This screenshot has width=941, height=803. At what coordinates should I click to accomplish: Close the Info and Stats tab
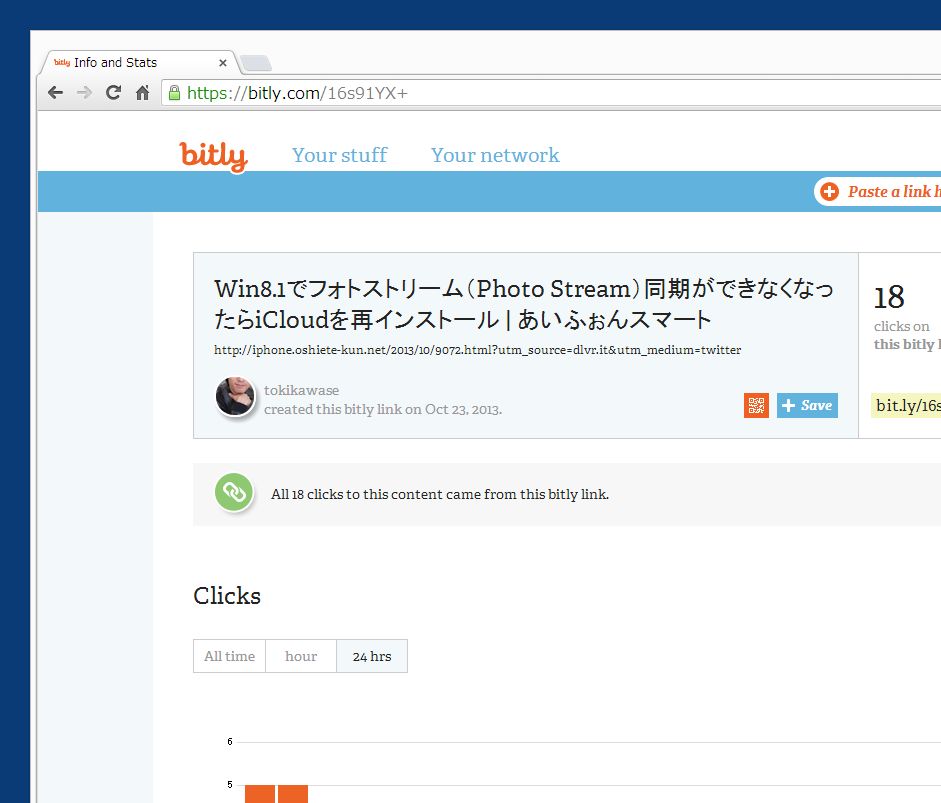[x=223, y=62]
